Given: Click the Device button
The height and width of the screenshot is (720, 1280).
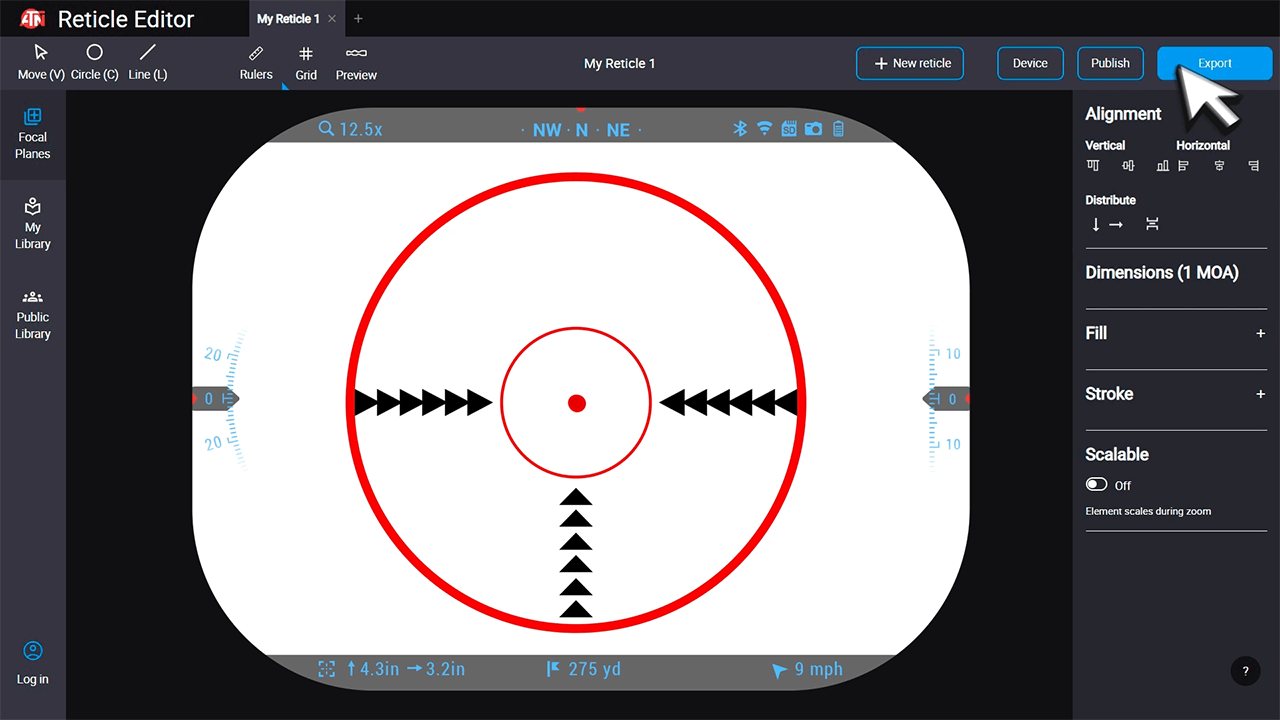Looking at the screenshot, I should click(1030, 63).
